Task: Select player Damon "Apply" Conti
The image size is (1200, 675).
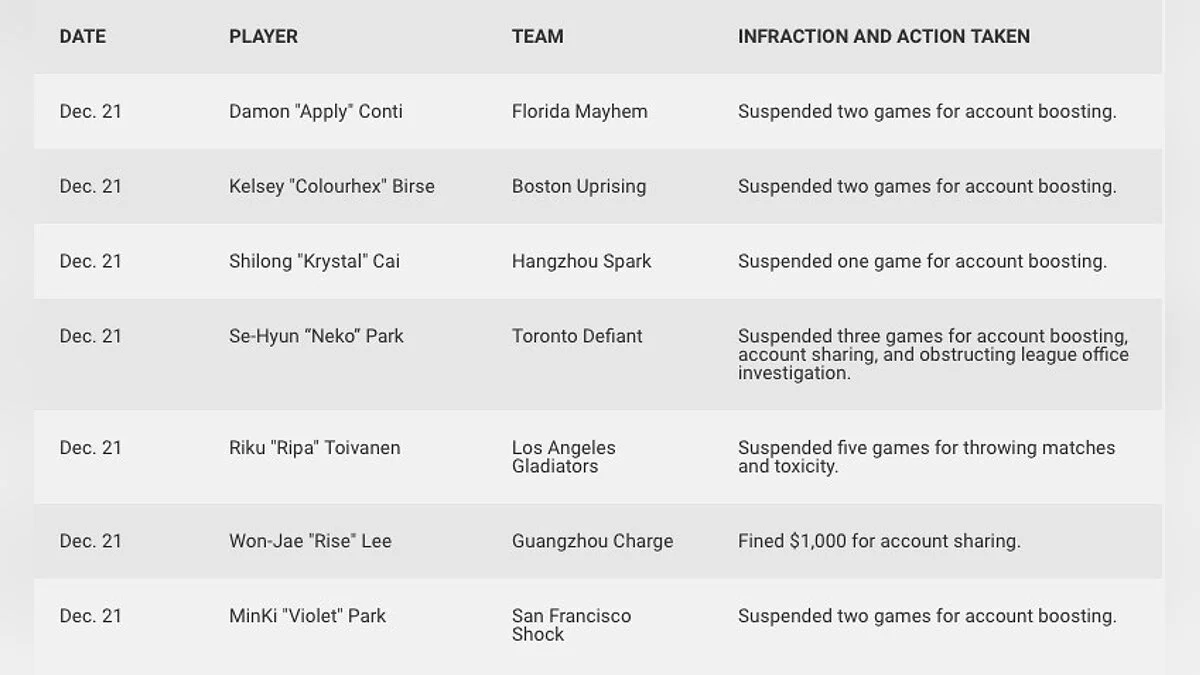Action: (x=315, y=112)
